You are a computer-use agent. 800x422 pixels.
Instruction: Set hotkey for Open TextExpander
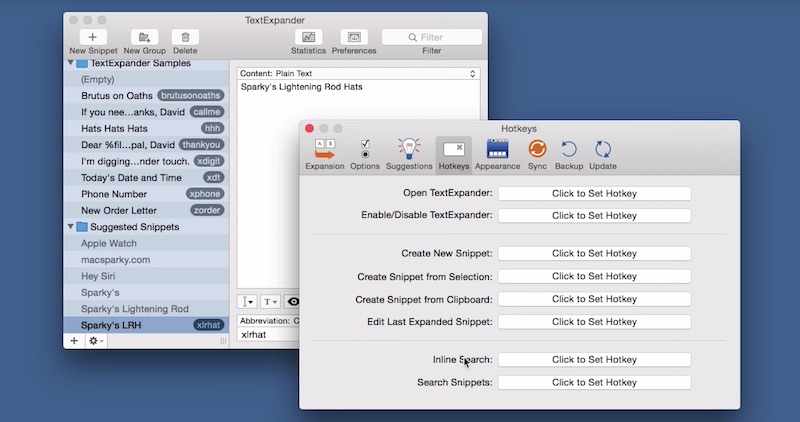point(594,193)
